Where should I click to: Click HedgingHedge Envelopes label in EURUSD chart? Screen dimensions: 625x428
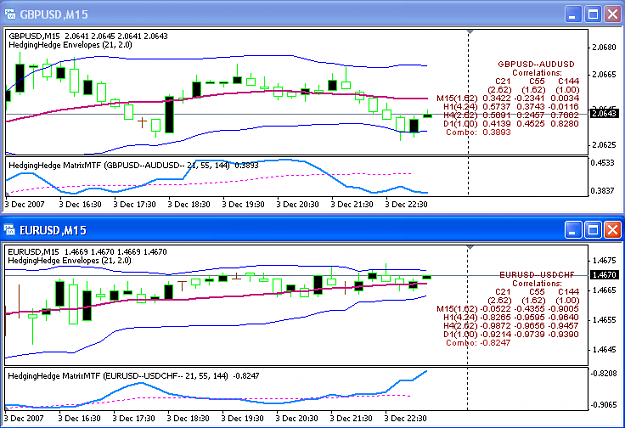[x=69, y=261]
